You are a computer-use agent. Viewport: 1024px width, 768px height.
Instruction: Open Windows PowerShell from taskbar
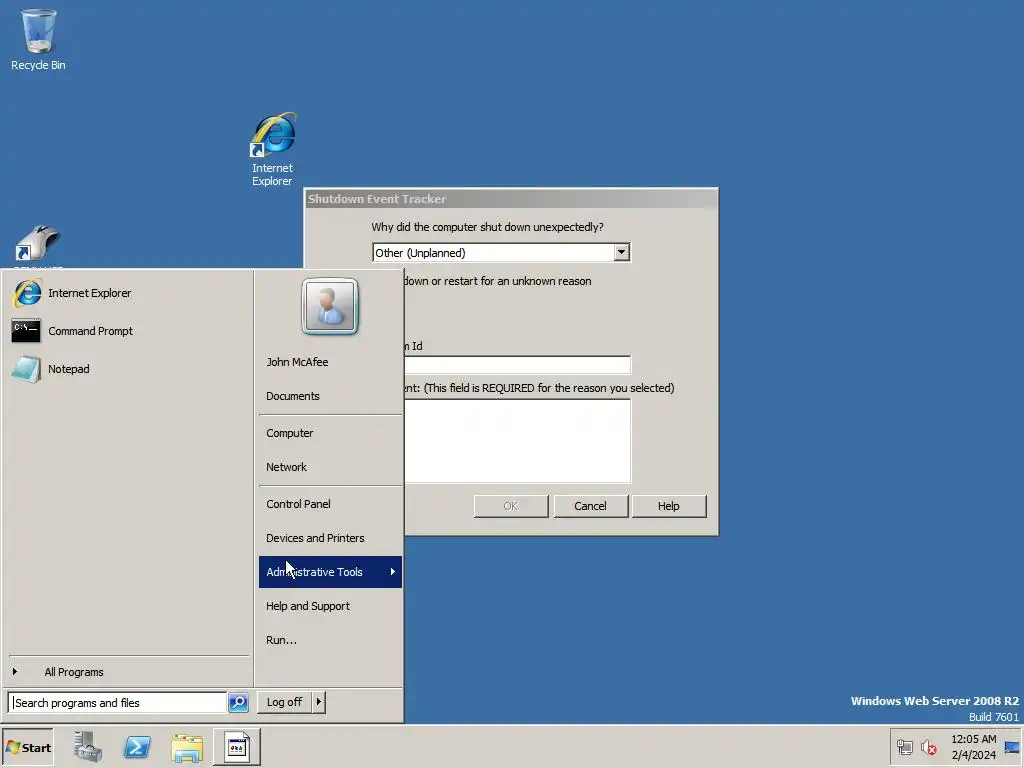tap(137, 746)
